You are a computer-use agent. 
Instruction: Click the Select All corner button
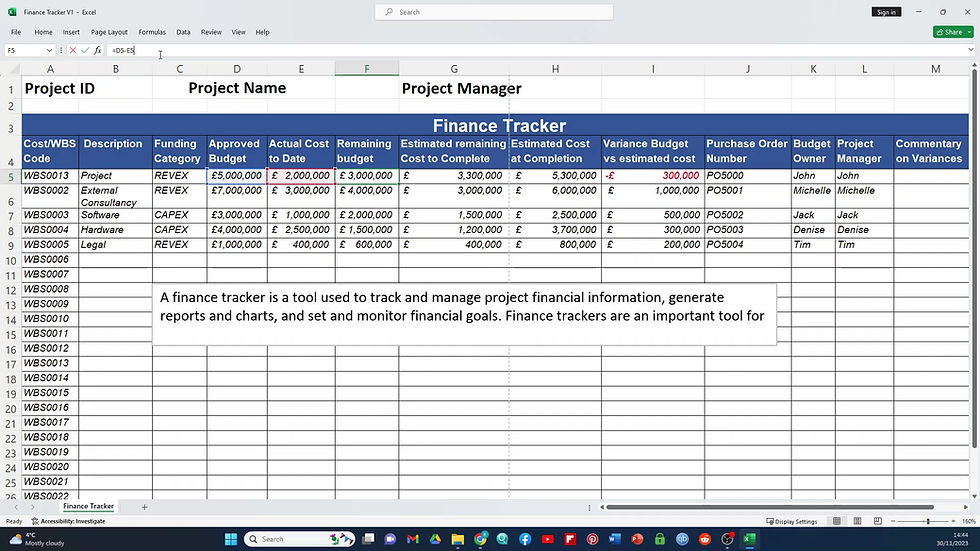coord(11,69)
